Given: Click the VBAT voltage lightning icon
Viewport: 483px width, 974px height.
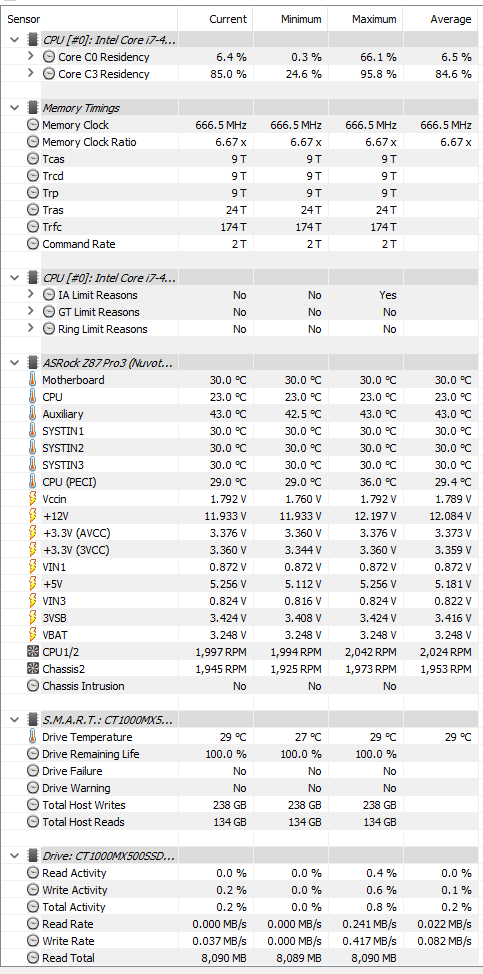Looking at the screenshot, I should (33, 634).
